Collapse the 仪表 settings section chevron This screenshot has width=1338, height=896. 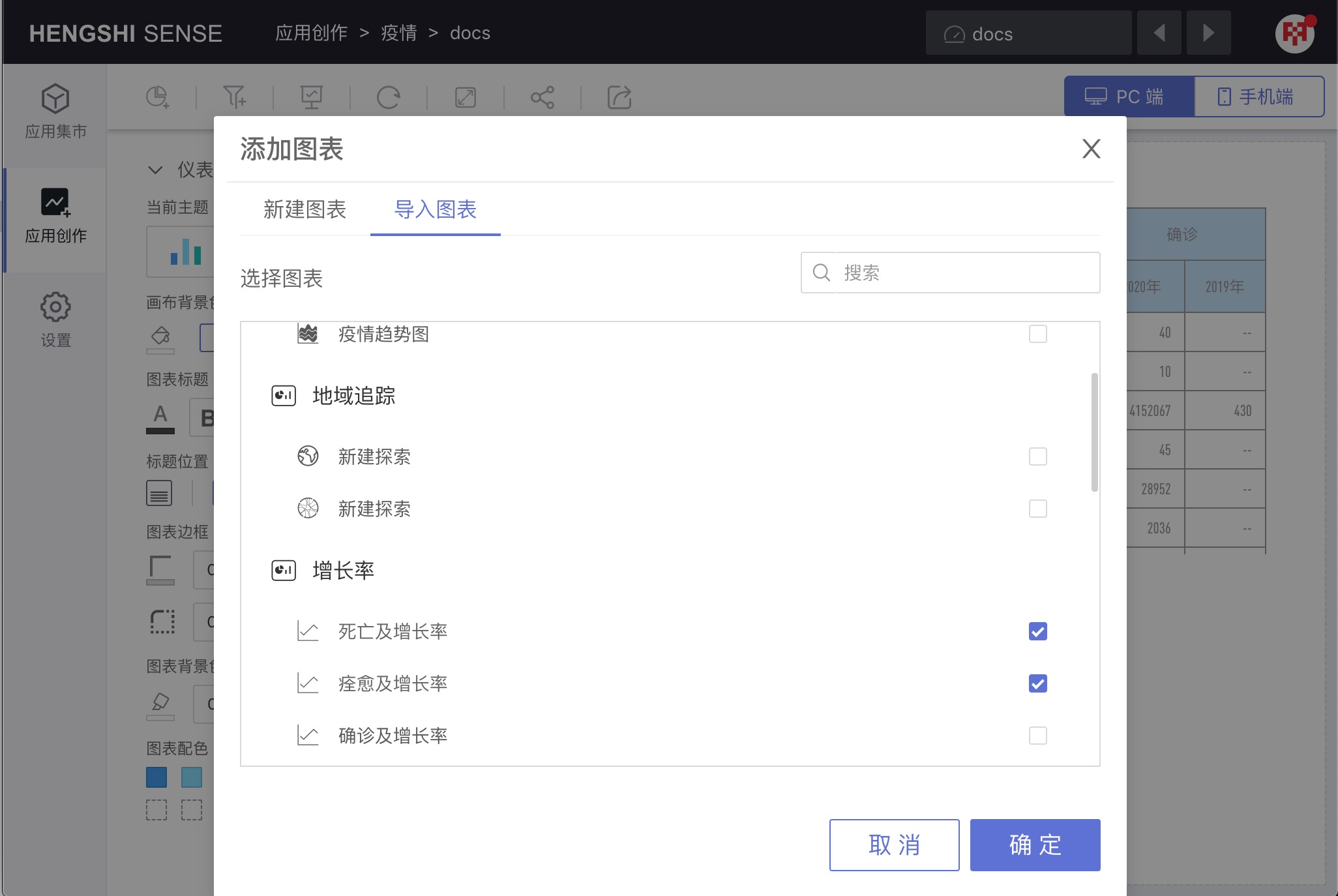155,170
